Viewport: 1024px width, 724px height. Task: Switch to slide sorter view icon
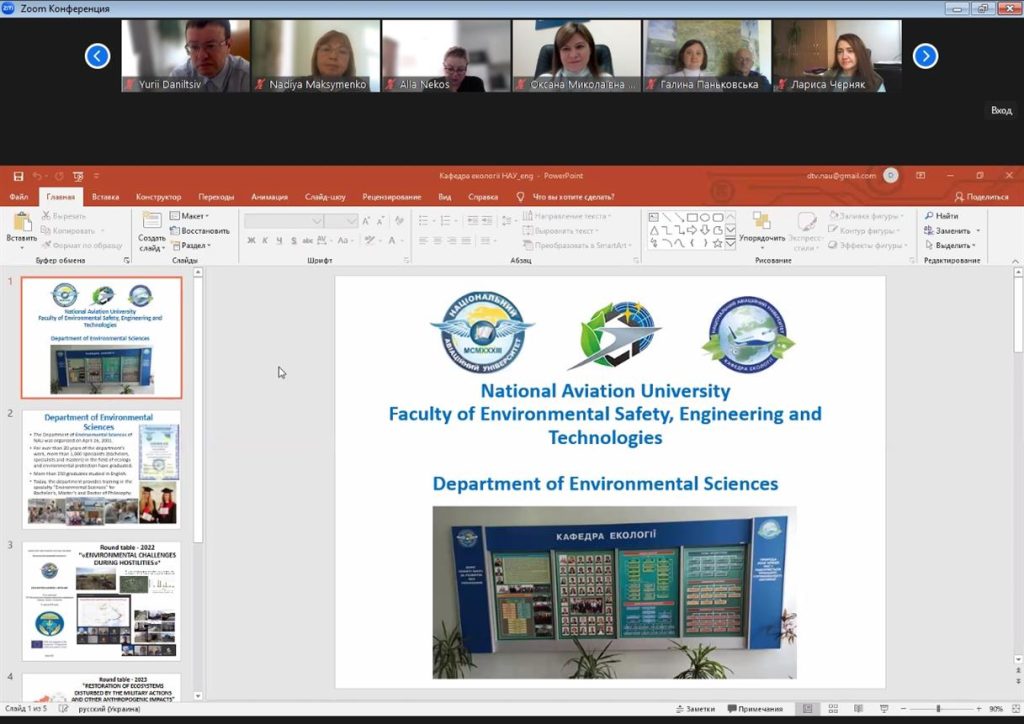tap(835, 709)
